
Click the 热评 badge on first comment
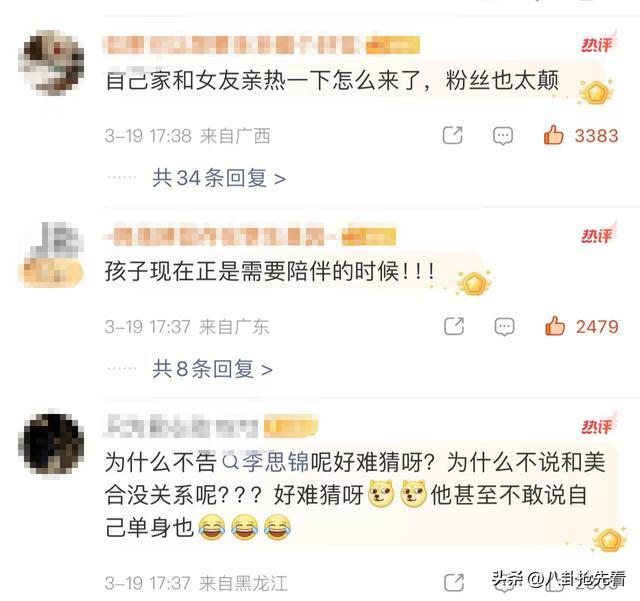598,44
